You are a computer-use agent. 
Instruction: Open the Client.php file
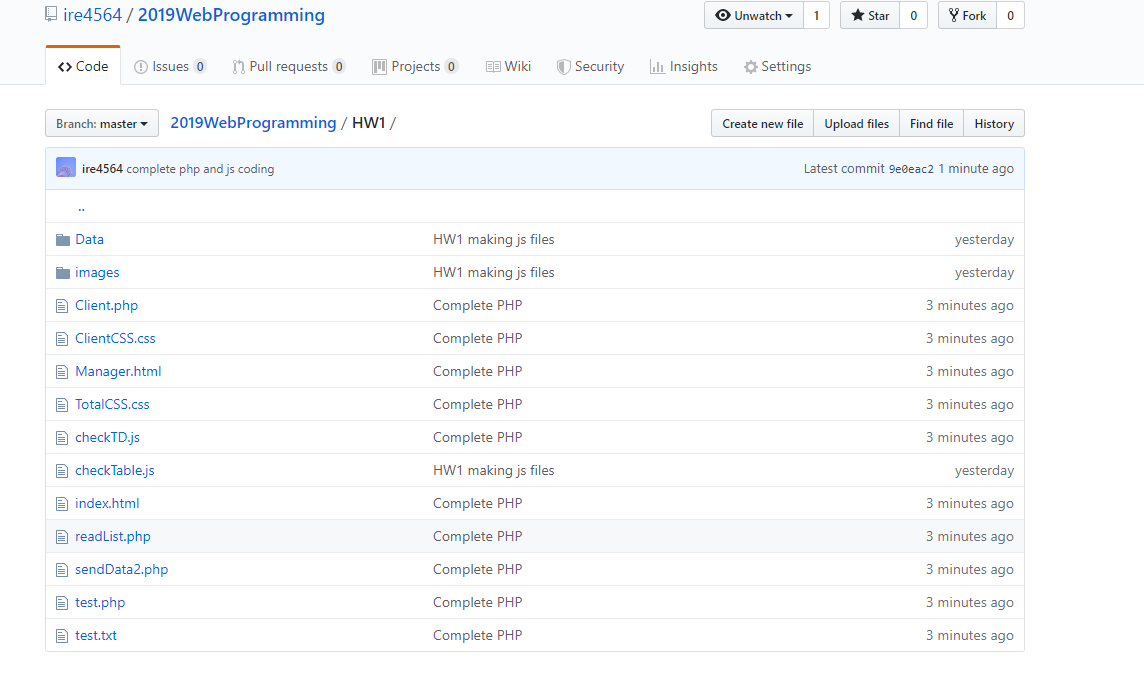[x=107, y=305]
